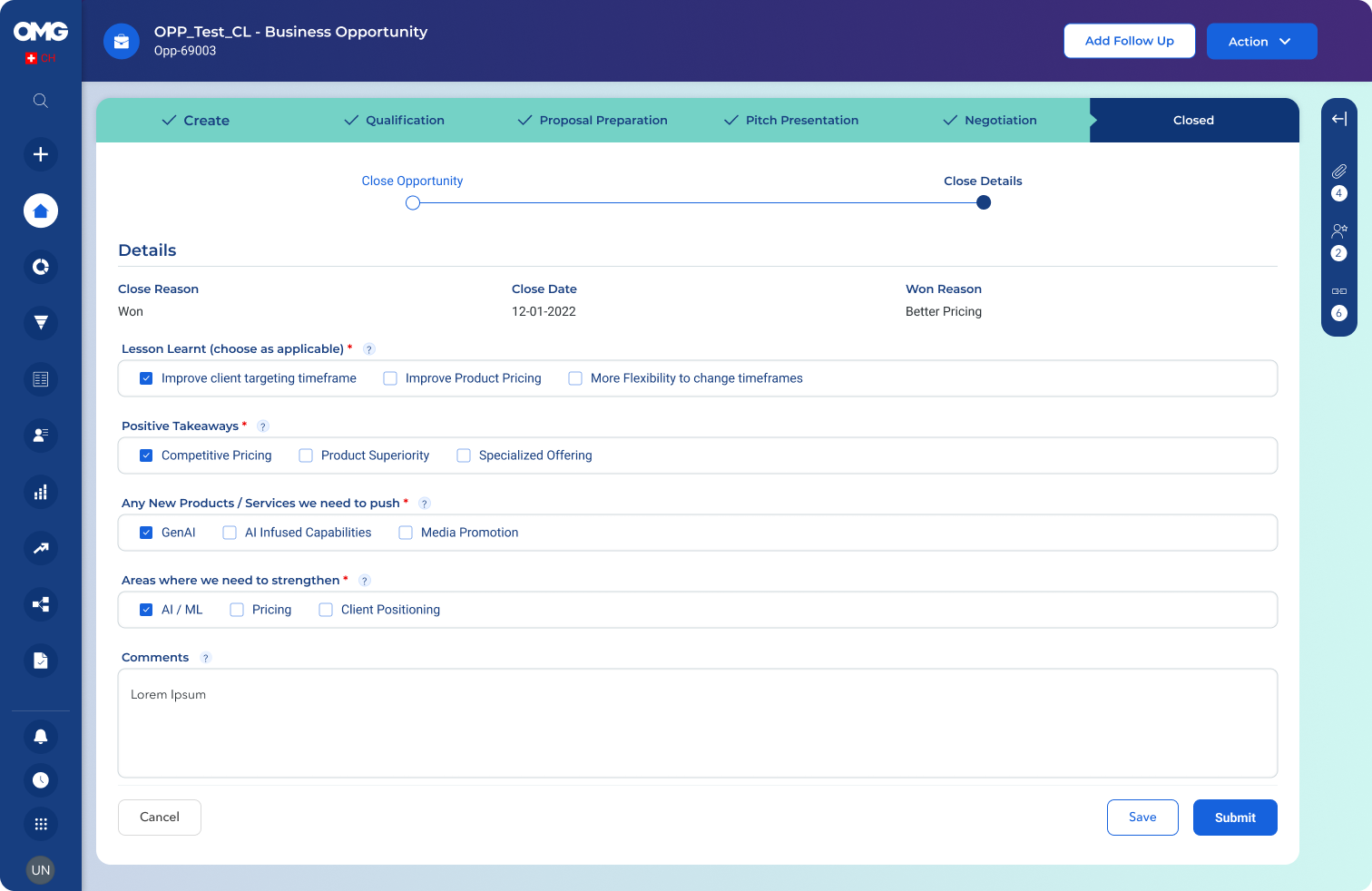1372x891 pixels.
Task: Open the funnel filter icon in sidebar
Action: click(41, 323)
